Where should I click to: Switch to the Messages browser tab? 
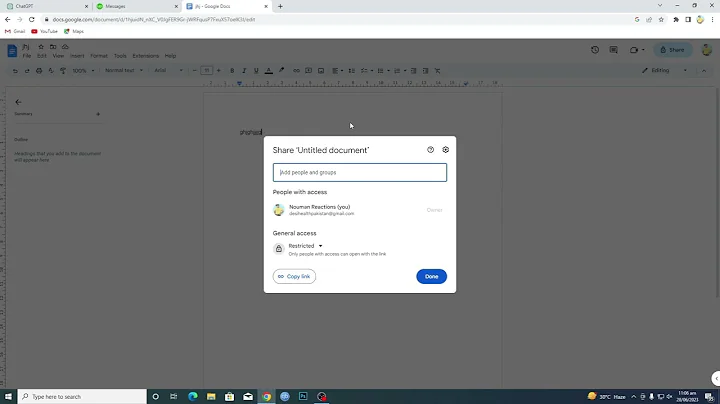click(x=136, y=6)
